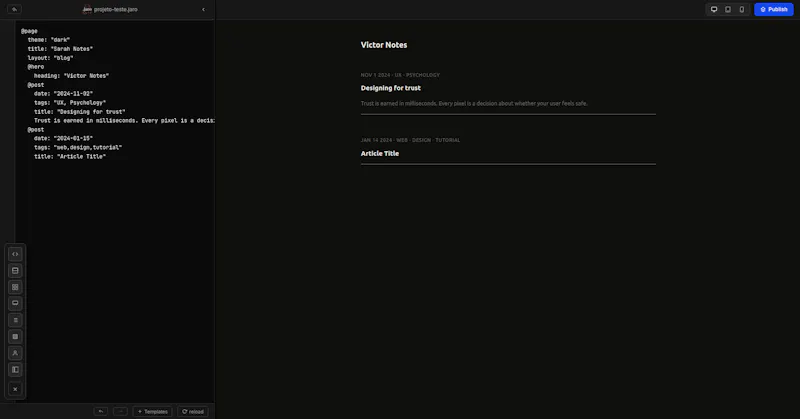The height and width of the screenshot is (419, 800).
Task: Click the NOV 1 2024 · UX · PSYCHOLOGY meta line
Action: 400,75
